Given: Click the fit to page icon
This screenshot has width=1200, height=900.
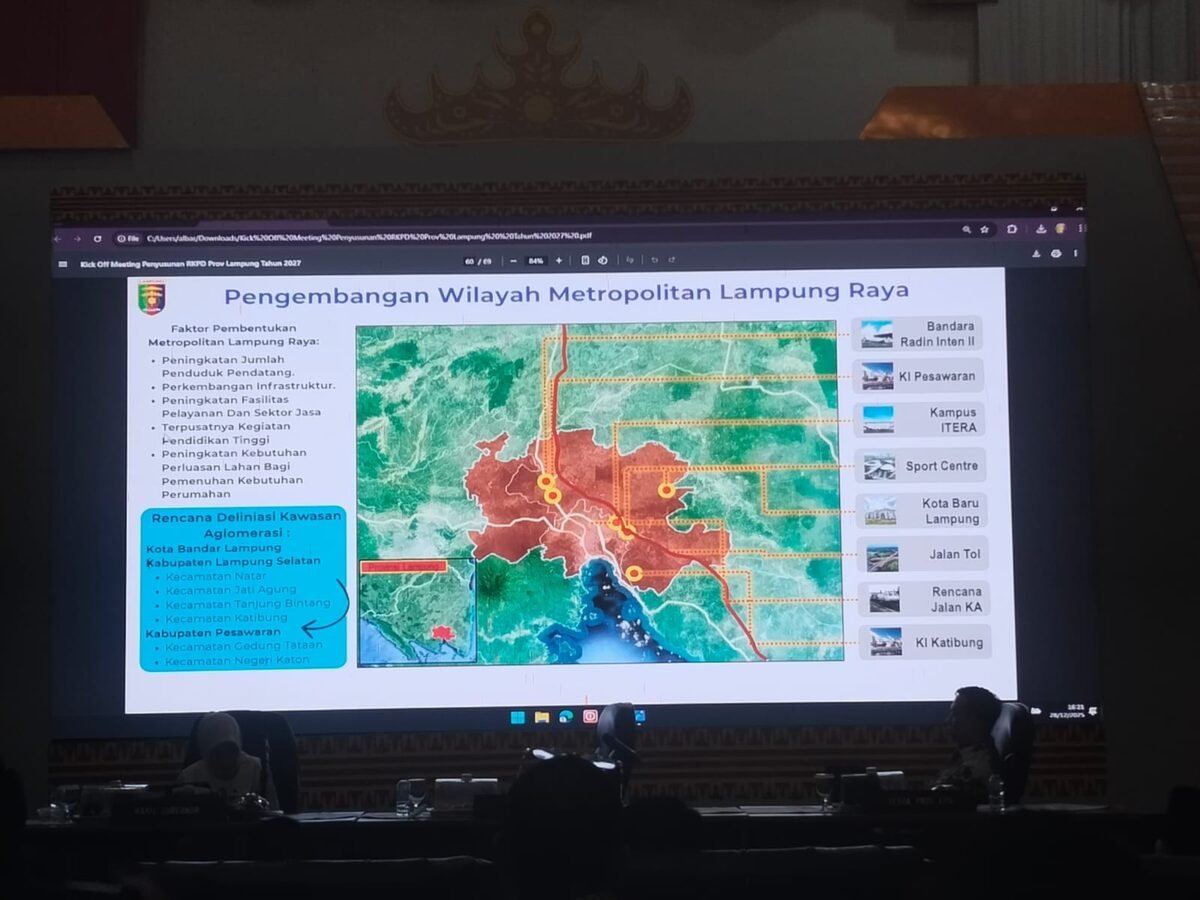Looking at the screenshot, I should pyautogui.click(x=586, y=260).
